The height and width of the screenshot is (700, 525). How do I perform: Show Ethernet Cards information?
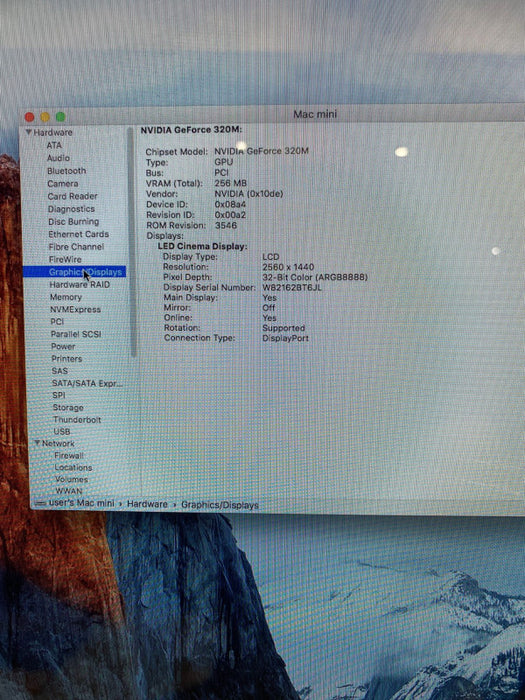pyautogui.click(x=79, y=234)
